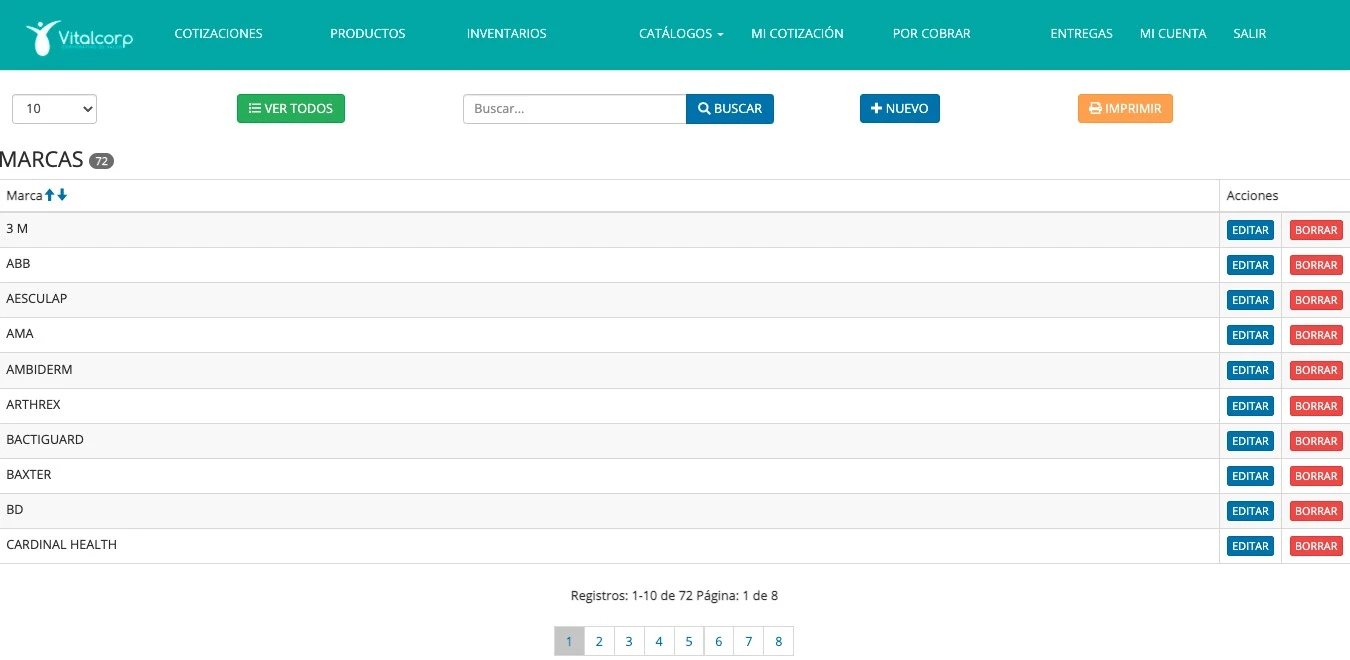Click the Vitalcorp logo
Image resolution: width=1350 pixels, height=660 pixels.
click(x=79, y=37)
